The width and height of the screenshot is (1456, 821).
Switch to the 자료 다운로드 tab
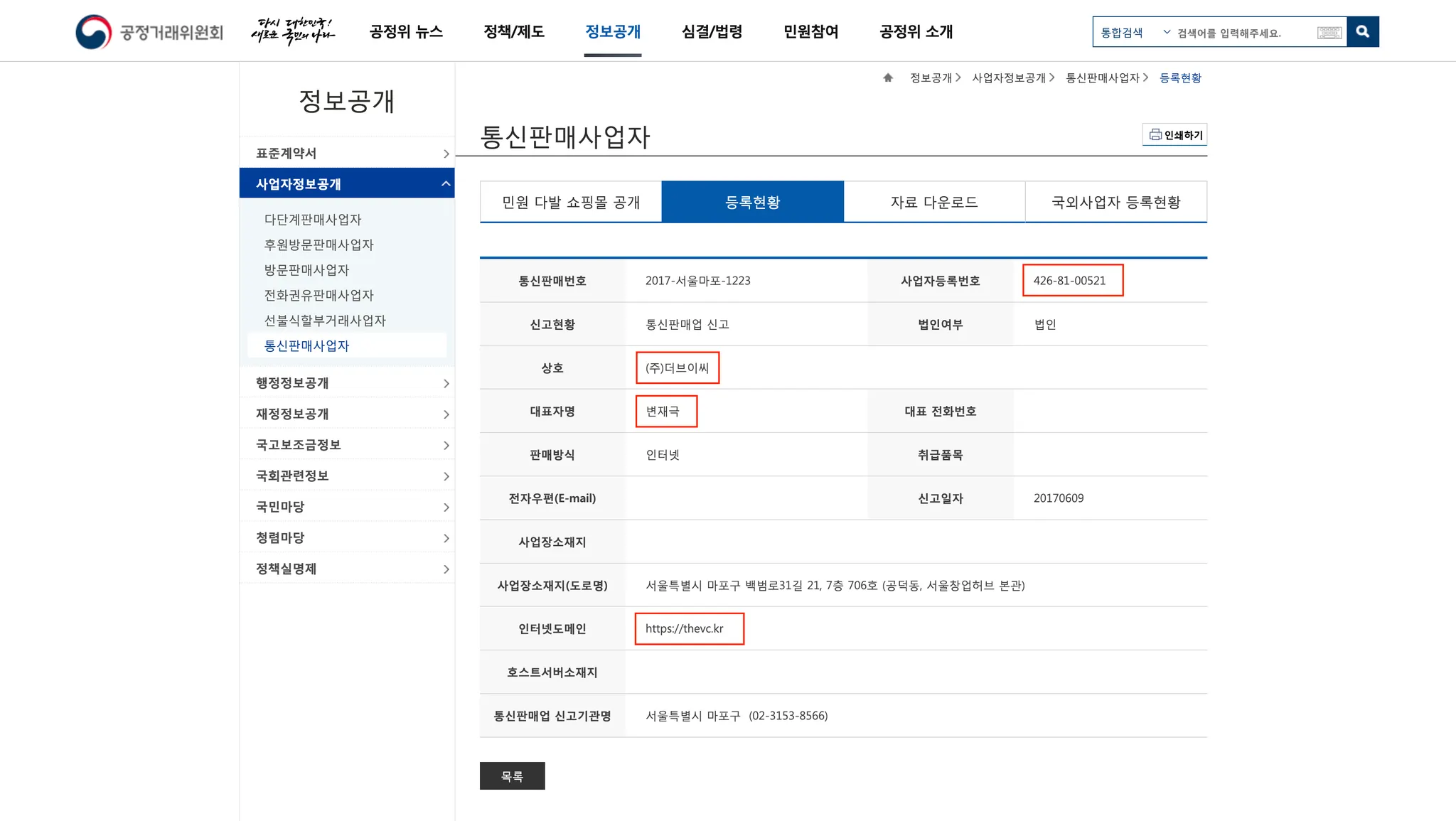[934, 203]
